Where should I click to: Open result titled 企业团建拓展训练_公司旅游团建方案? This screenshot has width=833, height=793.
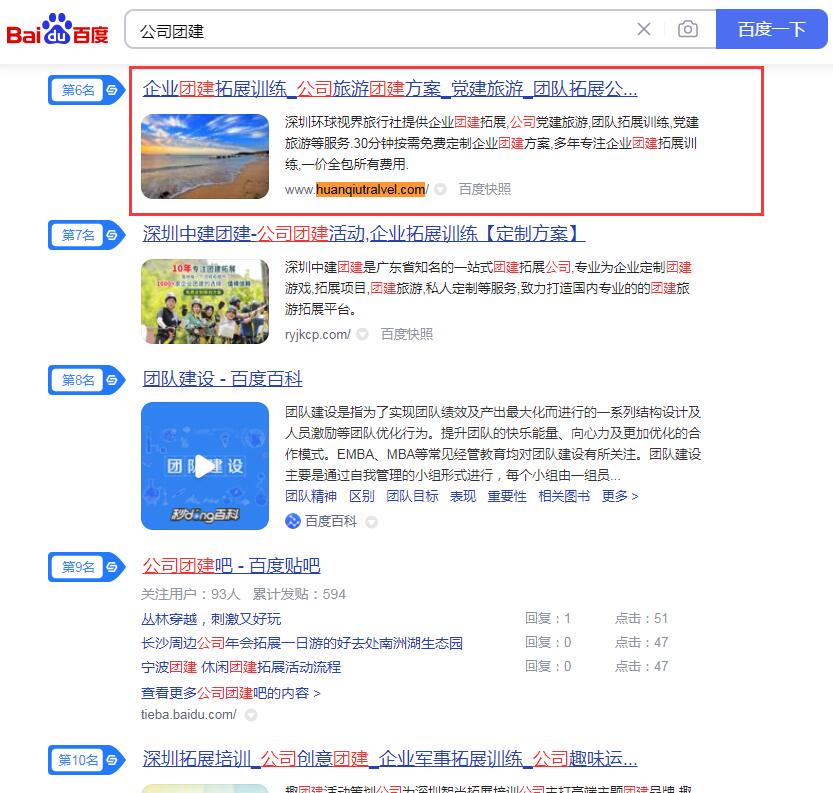click(x=390, y=89)
